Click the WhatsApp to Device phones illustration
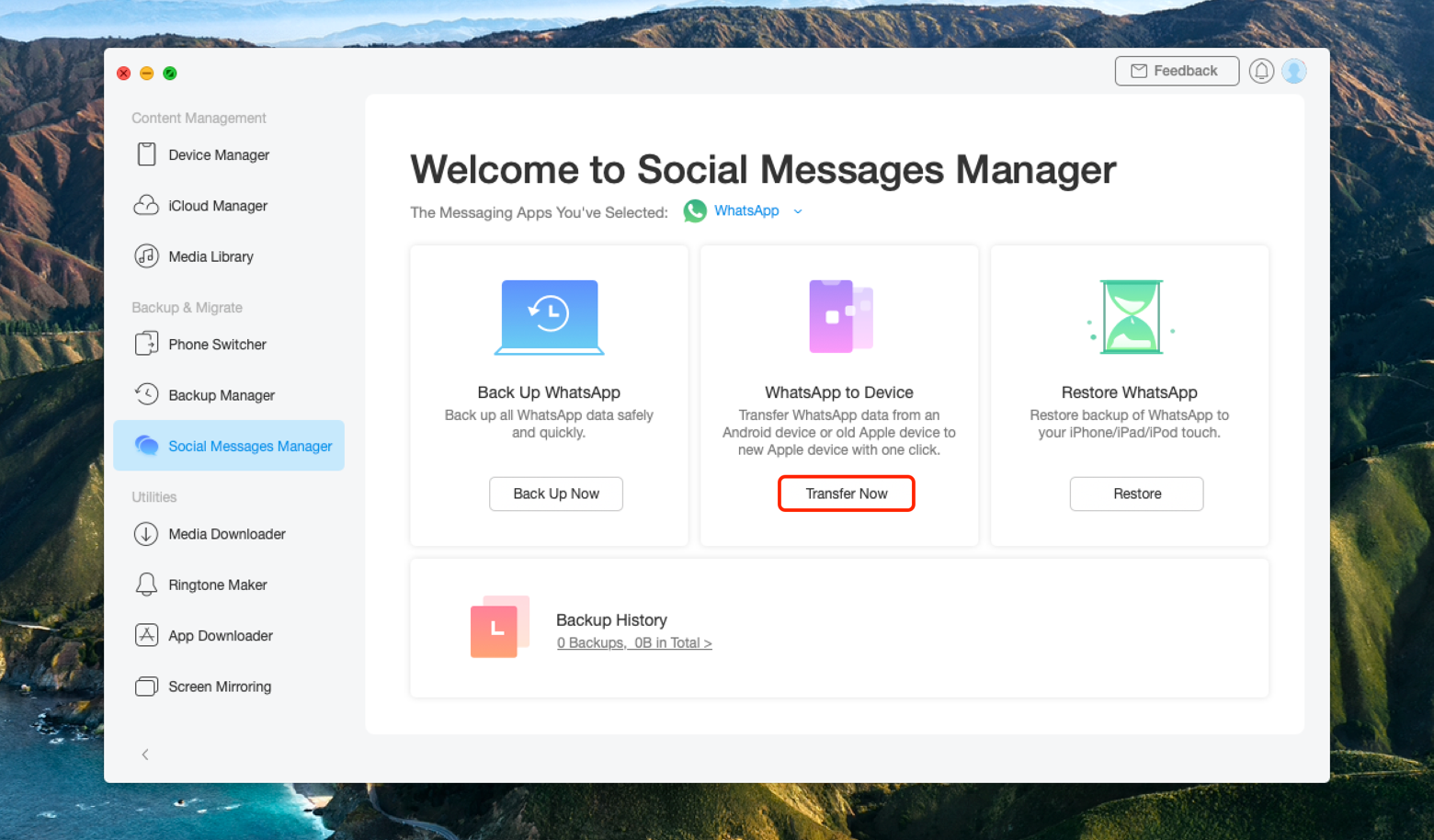1434x840 pixels. (840, 317)
